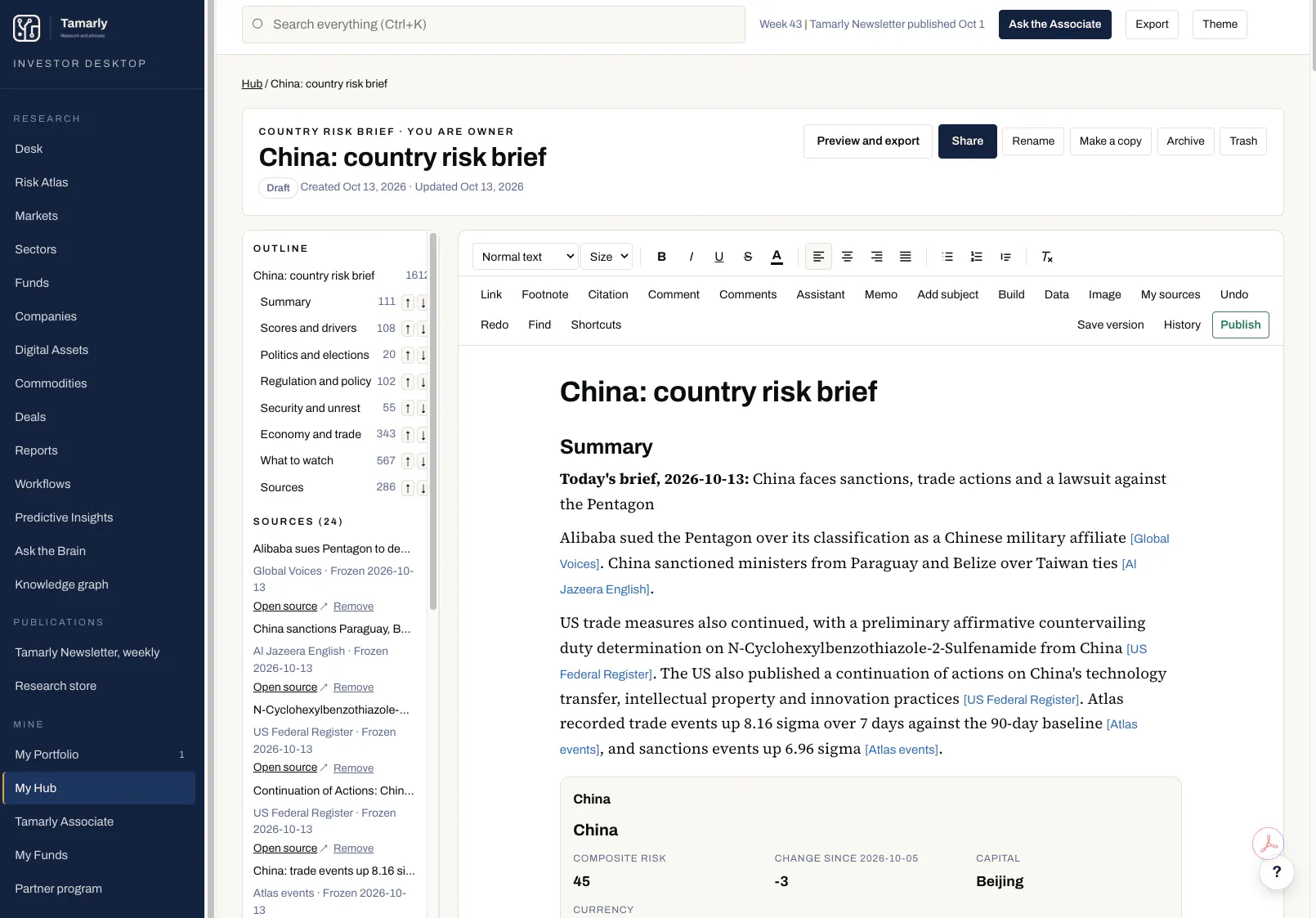Move Sources section down in outline
1316x918 pixels.
tap(423, 488)
